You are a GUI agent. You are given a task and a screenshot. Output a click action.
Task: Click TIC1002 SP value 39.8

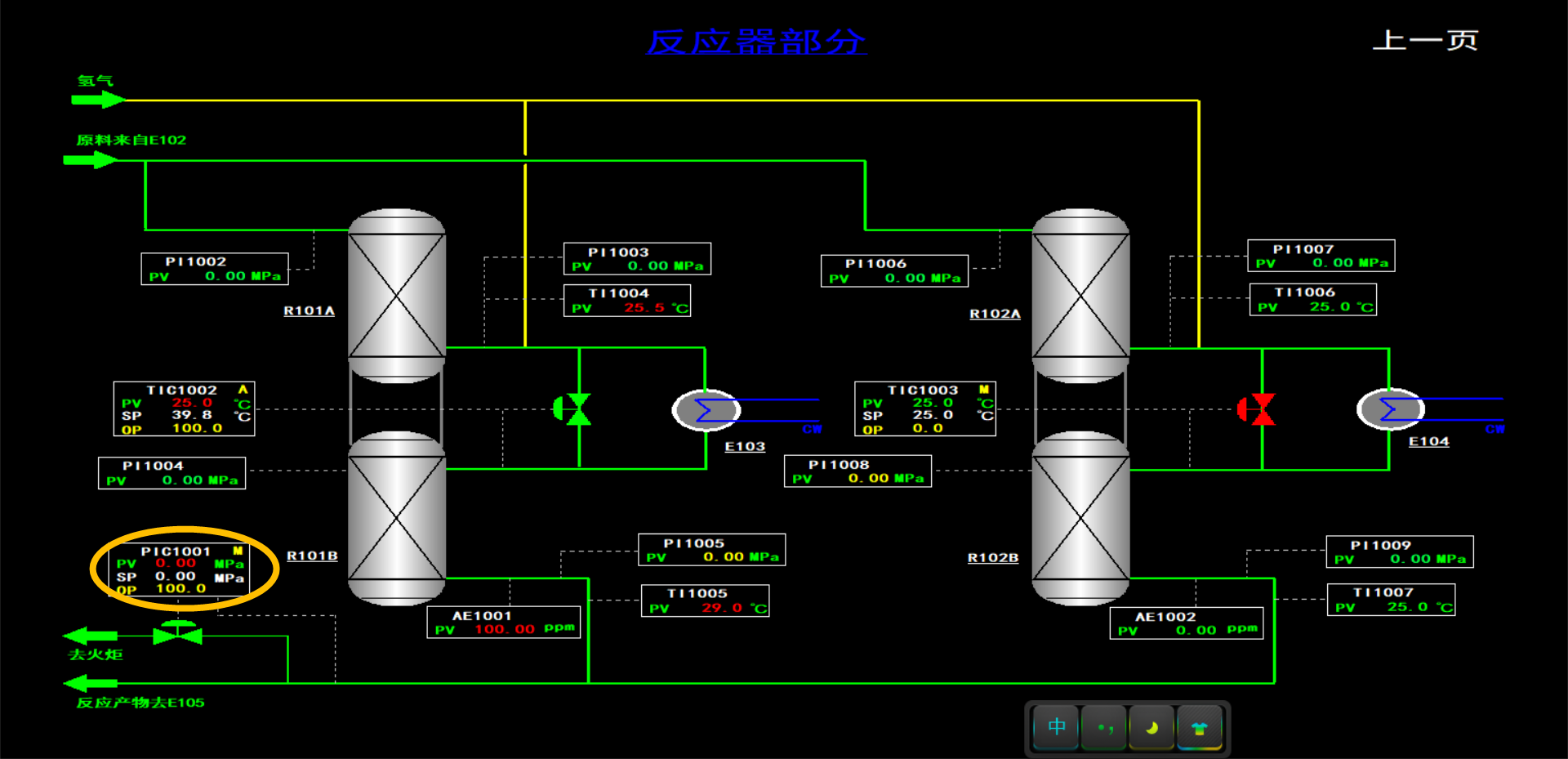click(x=191, y=415)
